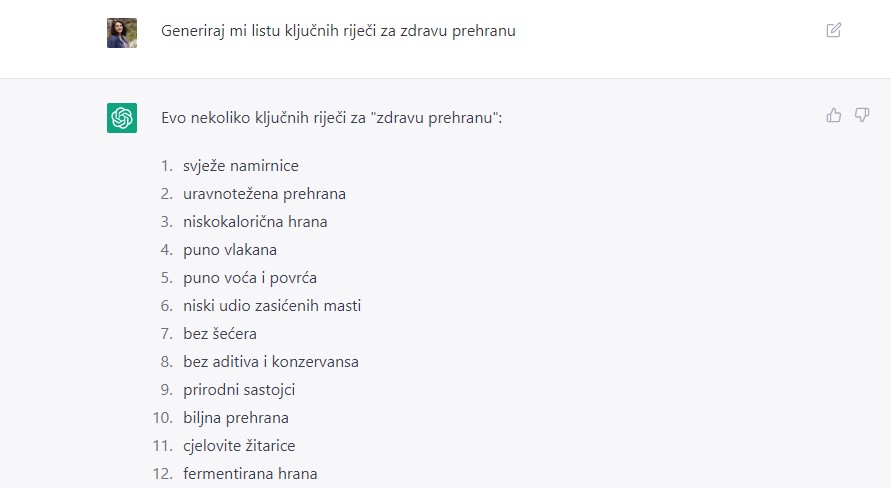The image size is (891, 488).
Task: Click list item 'puno voća i povrća'
Action: (x=249, y=278)
